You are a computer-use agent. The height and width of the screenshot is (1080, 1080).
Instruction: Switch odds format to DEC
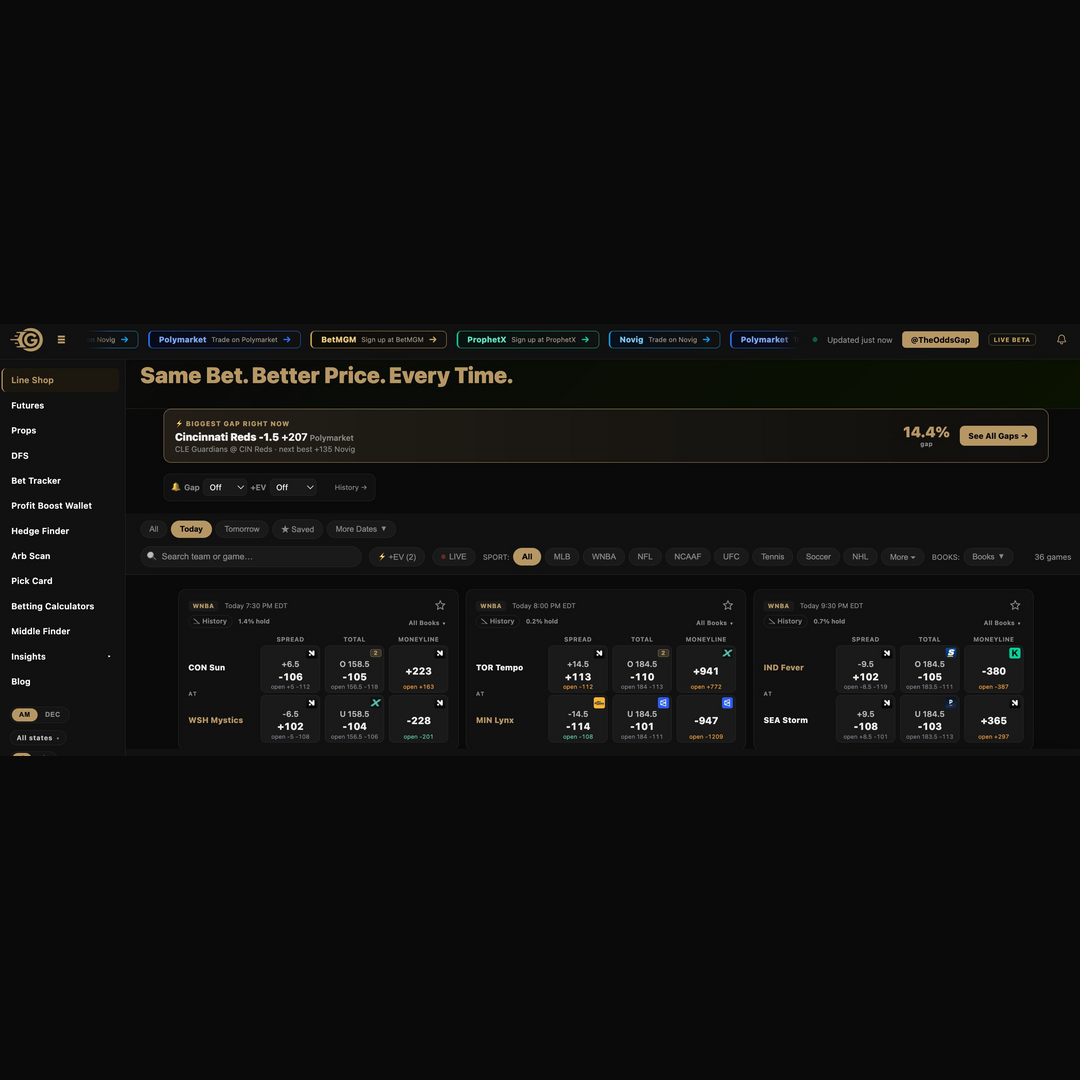tap(52, 714)
